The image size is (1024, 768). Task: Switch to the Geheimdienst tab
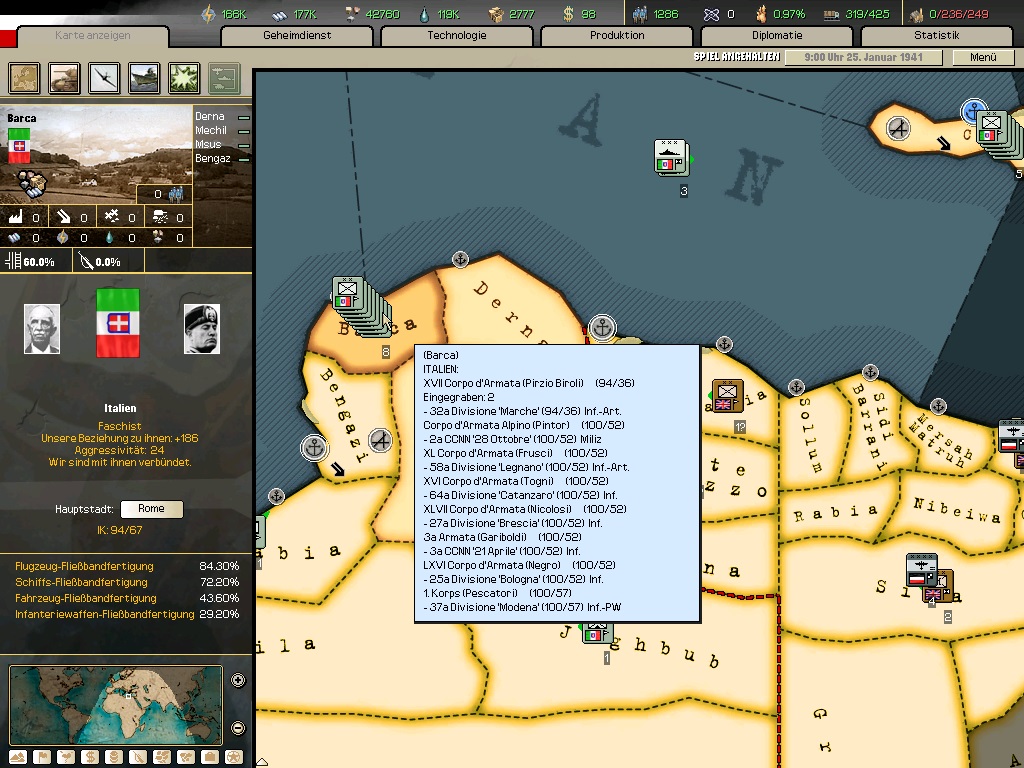tap(297, 36)
